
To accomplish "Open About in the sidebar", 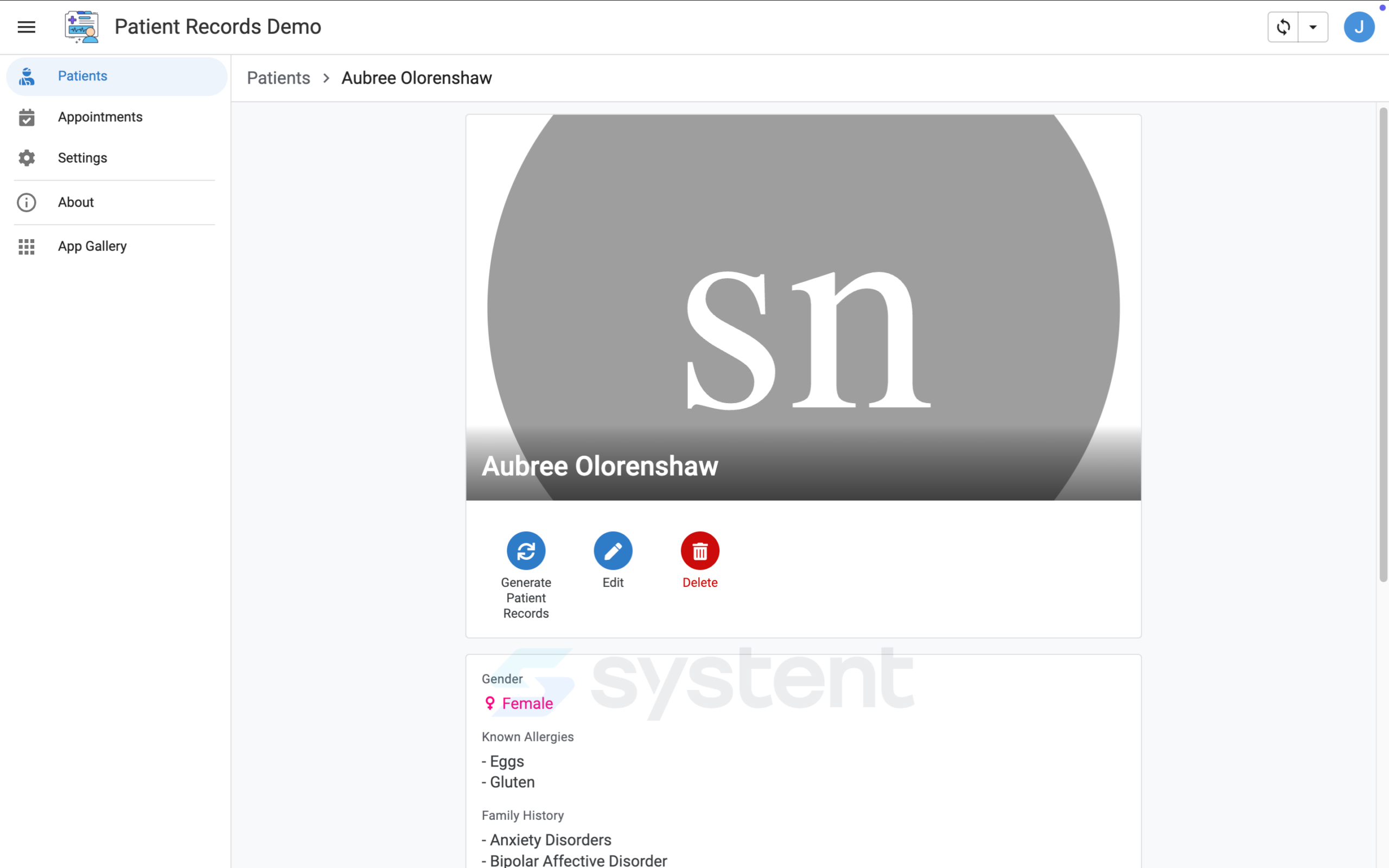I will [117, 202].
